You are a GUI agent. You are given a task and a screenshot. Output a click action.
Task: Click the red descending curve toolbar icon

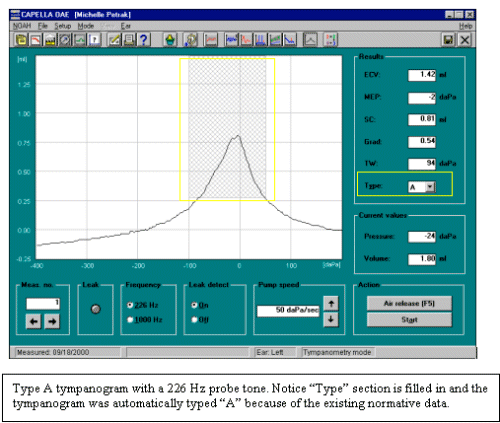(36, 40)
